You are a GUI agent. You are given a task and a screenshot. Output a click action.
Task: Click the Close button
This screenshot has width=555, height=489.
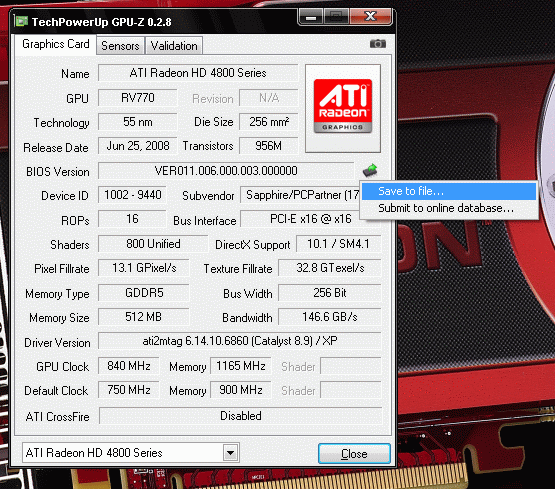coord(354,453)
